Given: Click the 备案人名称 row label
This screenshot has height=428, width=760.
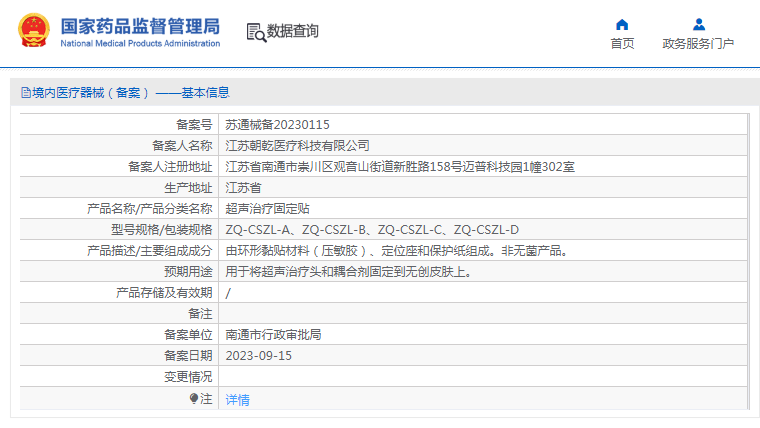Looking at the screenshot, I should (x=182, y=145).
